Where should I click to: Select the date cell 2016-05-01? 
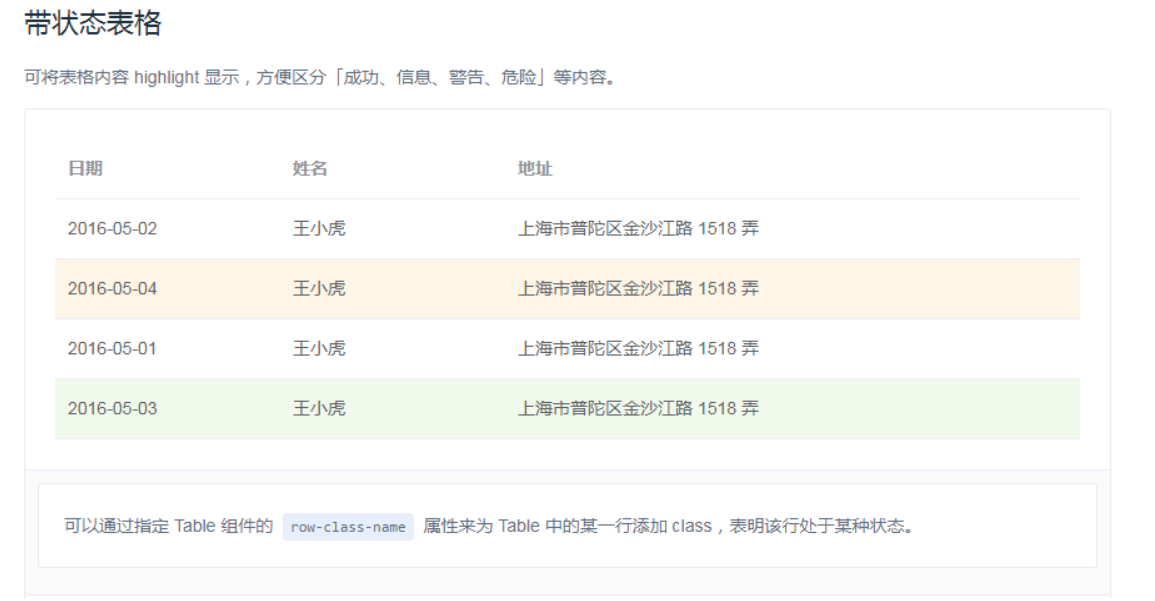tap(113, 348)
